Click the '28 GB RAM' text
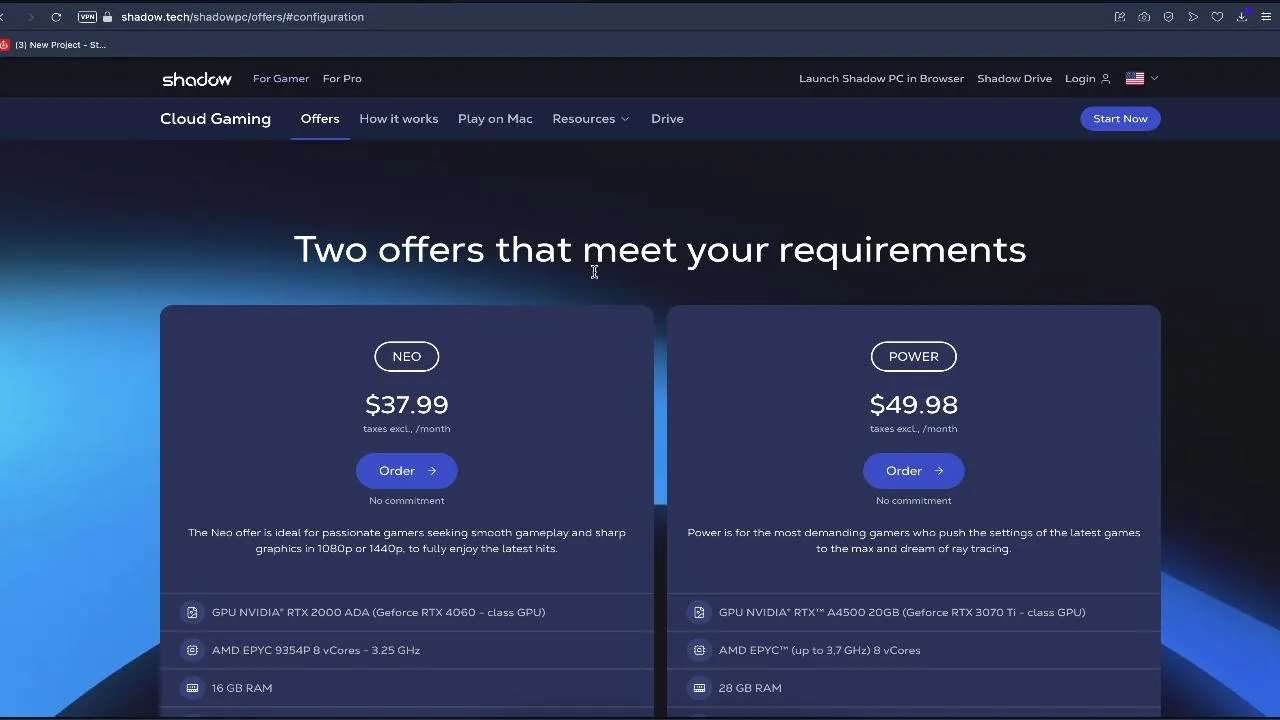Screen dimensions: 1280x720 pyautogui.click(x=750, y=688)
